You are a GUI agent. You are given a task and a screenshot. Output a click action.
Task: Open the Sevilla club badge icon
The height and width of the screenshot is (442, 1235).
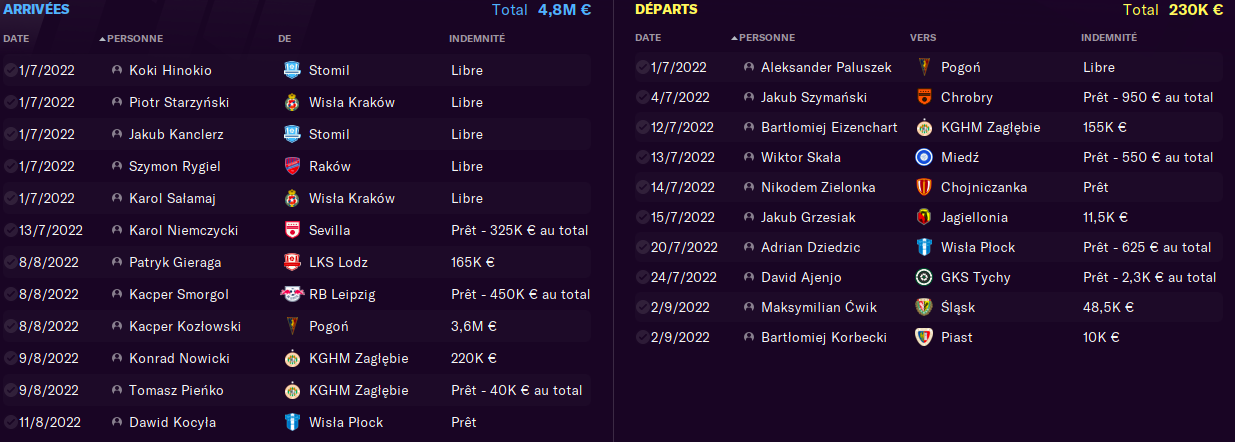292,230
